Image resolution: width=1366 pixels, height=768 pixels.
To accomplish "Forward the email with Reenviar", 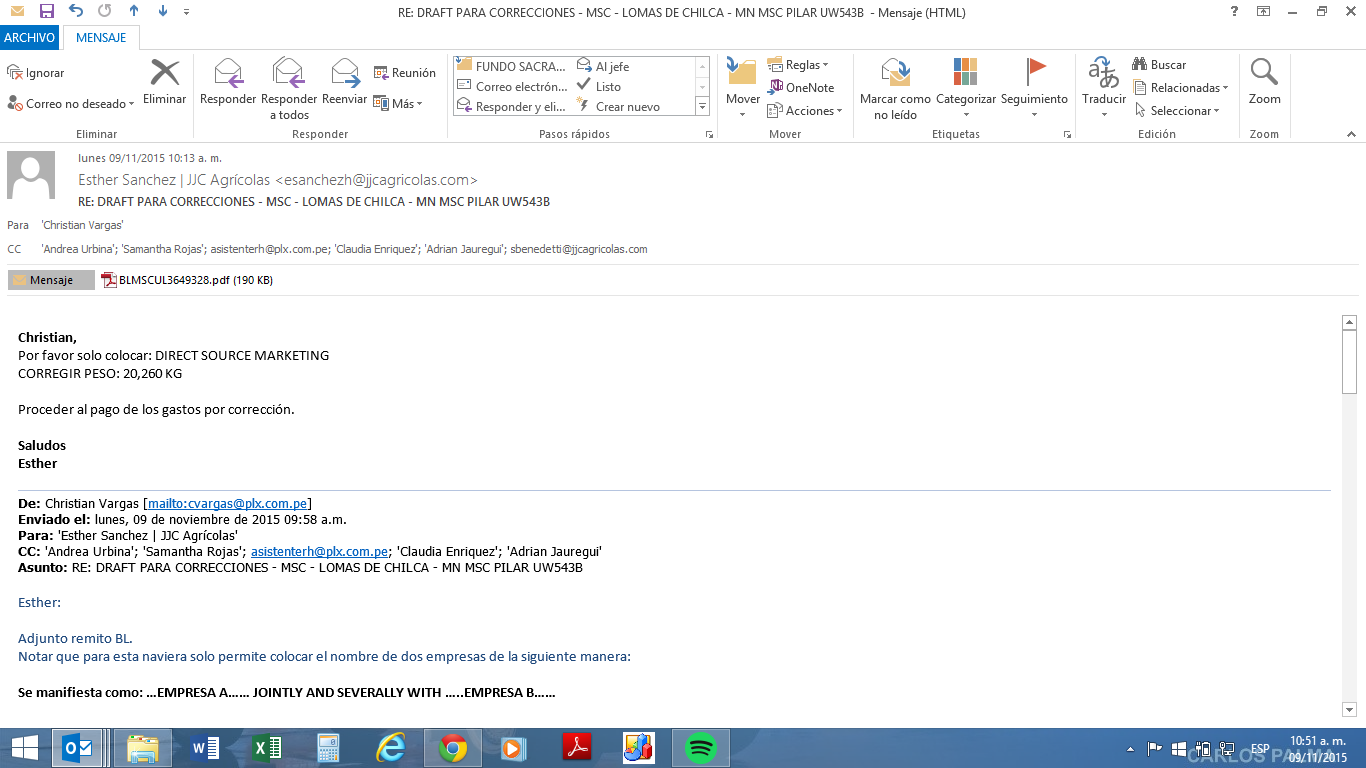I will click(345, 75).
